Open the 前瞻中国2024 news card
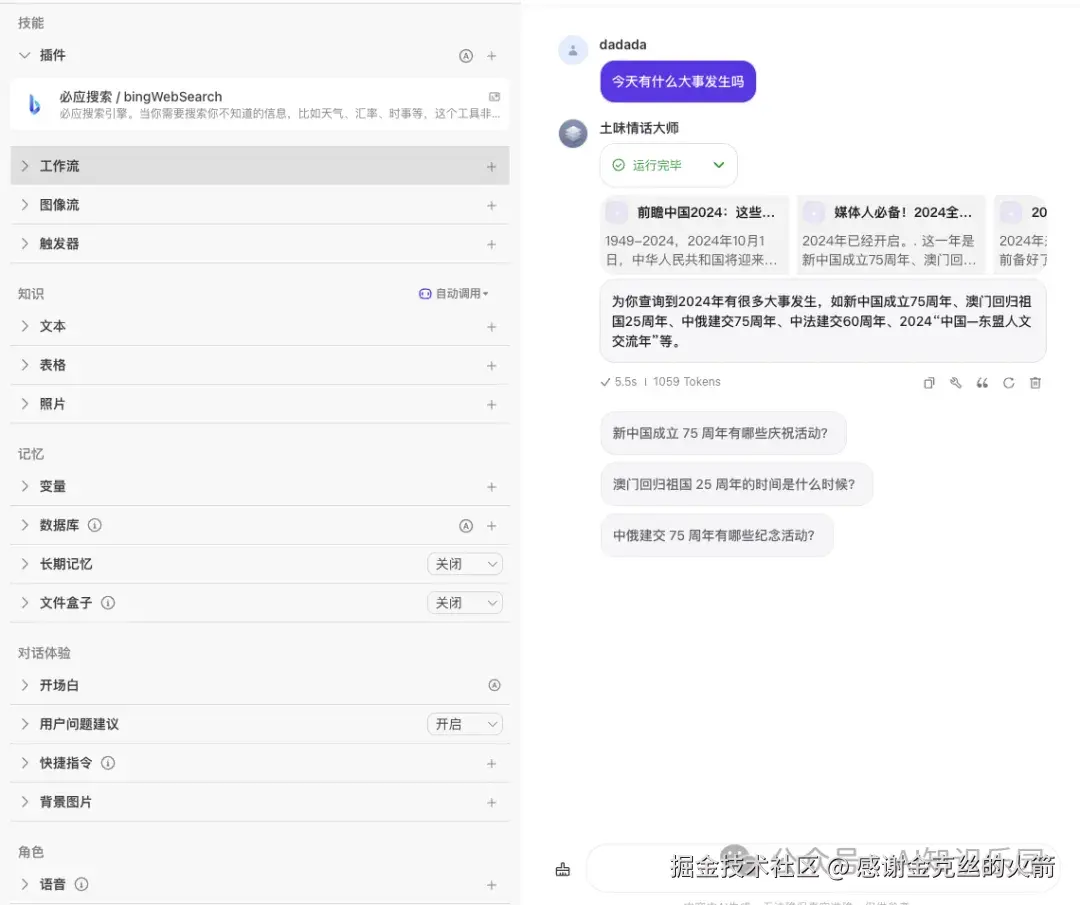 (x=693, y=234)
